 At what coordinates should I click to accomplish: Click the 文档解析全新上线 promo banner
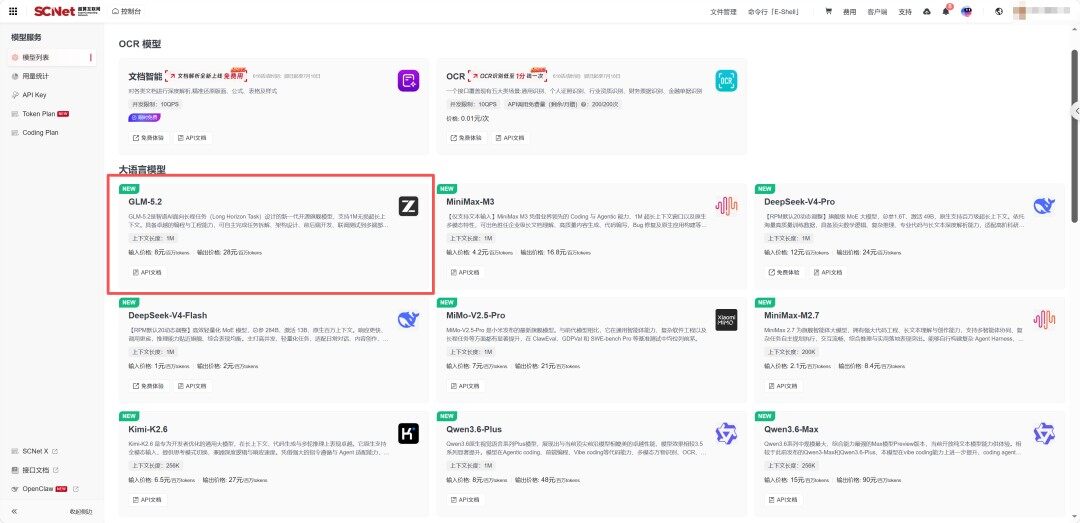(206, 75)
